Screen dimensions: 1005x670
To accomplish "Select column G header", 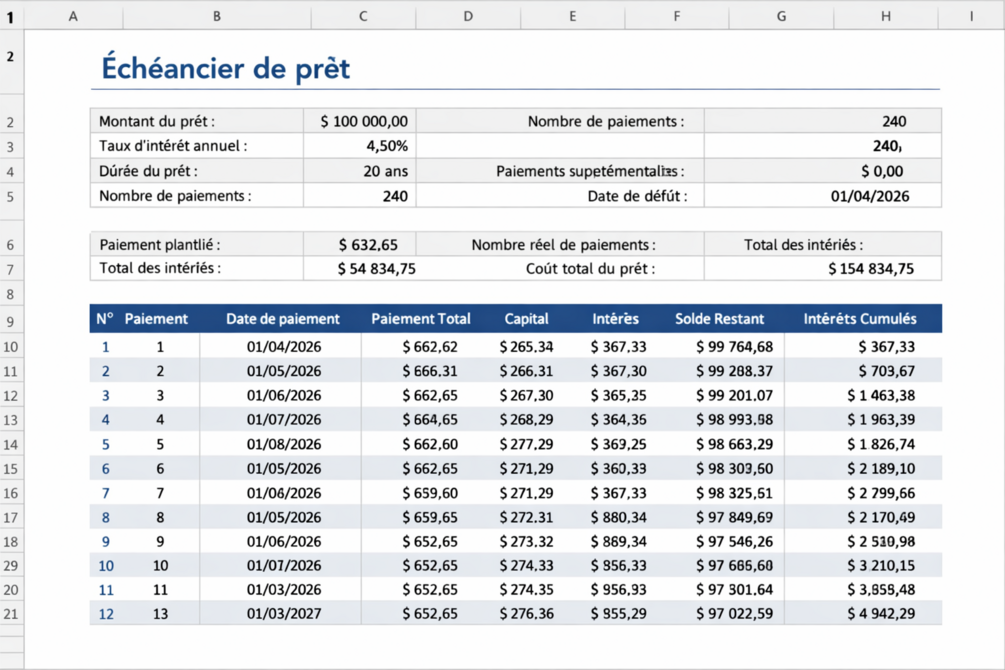I will (x=781, y=17).
